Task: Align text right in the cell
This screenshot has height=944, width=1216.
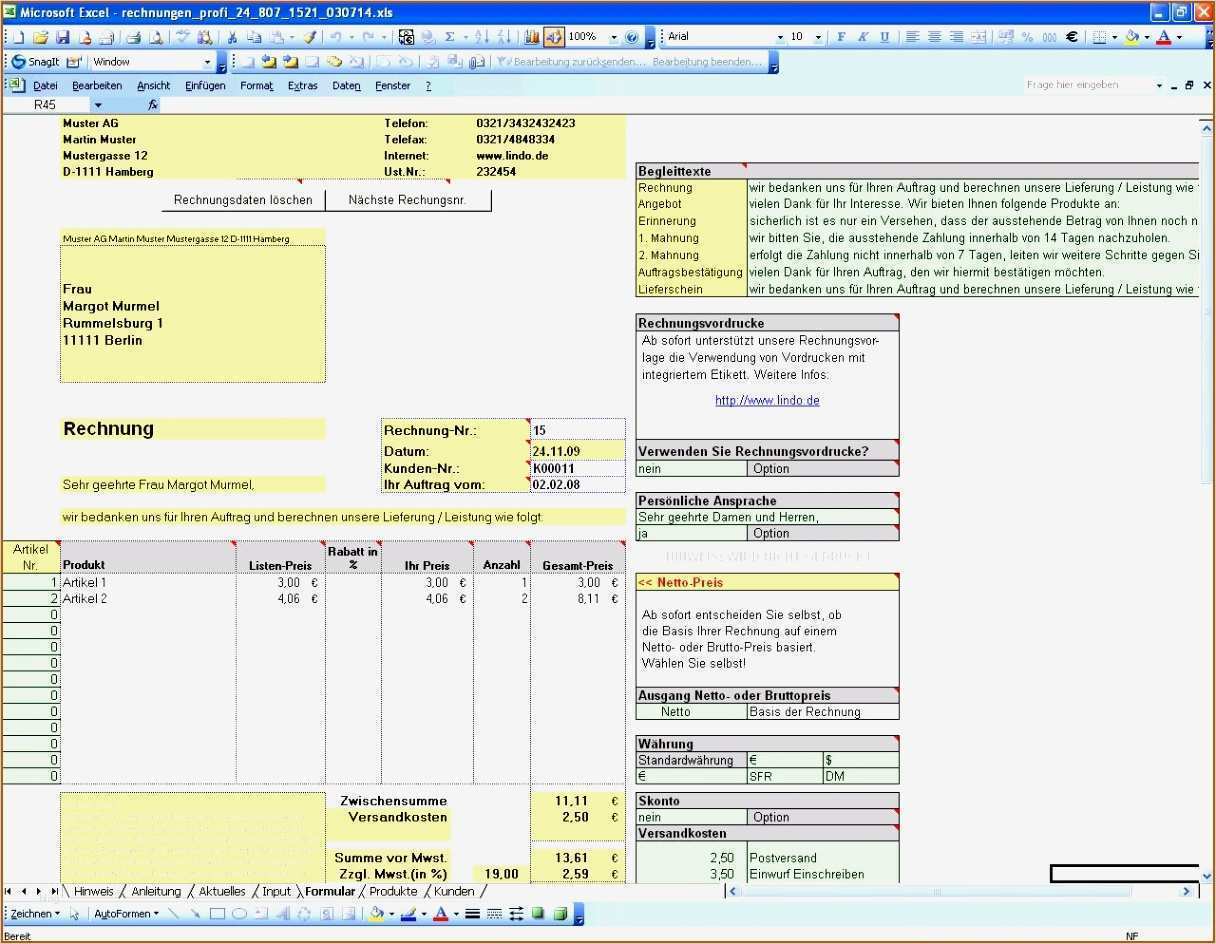Action: (956, 37)
